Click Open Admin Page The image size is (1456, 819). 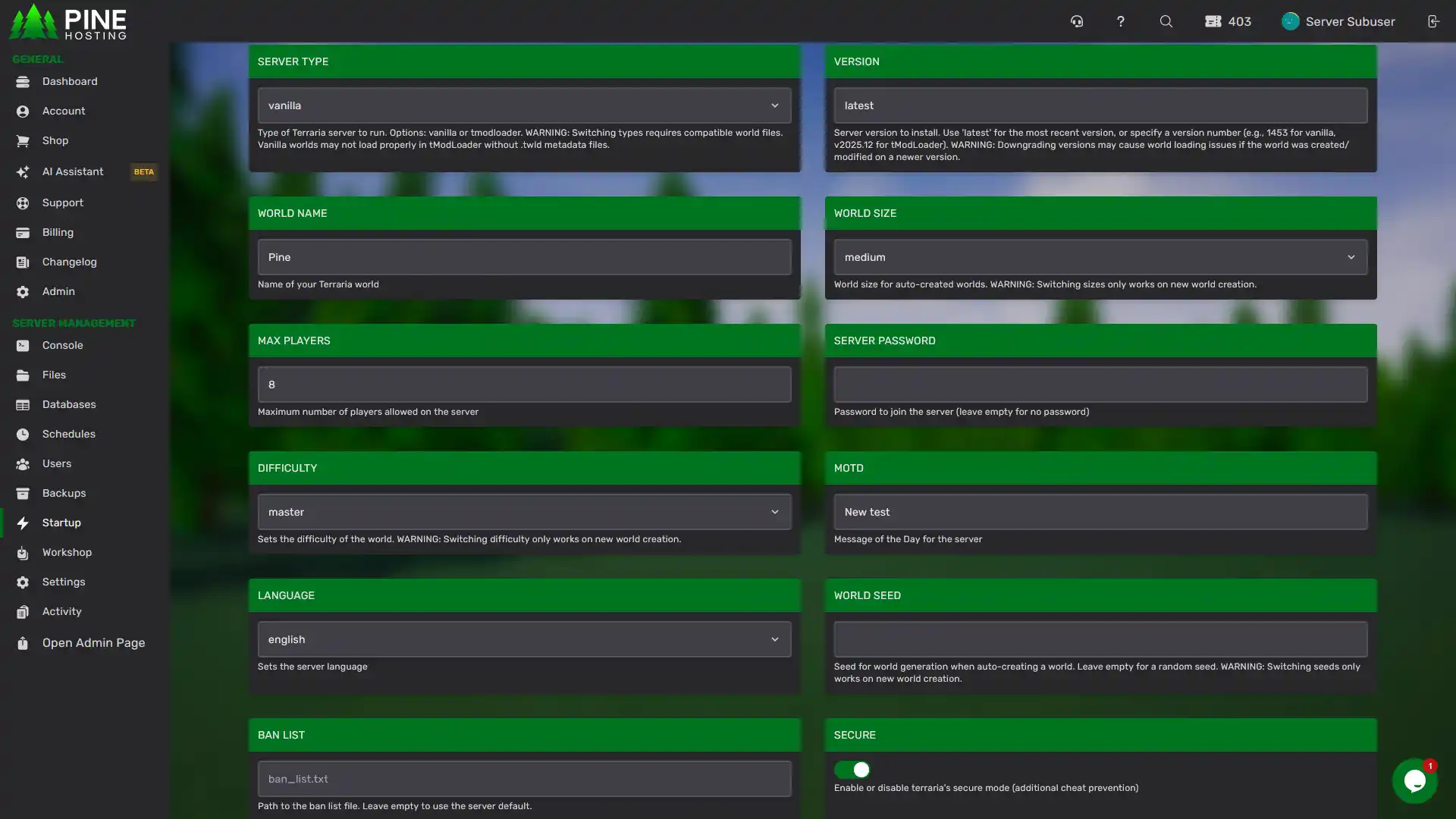click(x=93, y=642)
